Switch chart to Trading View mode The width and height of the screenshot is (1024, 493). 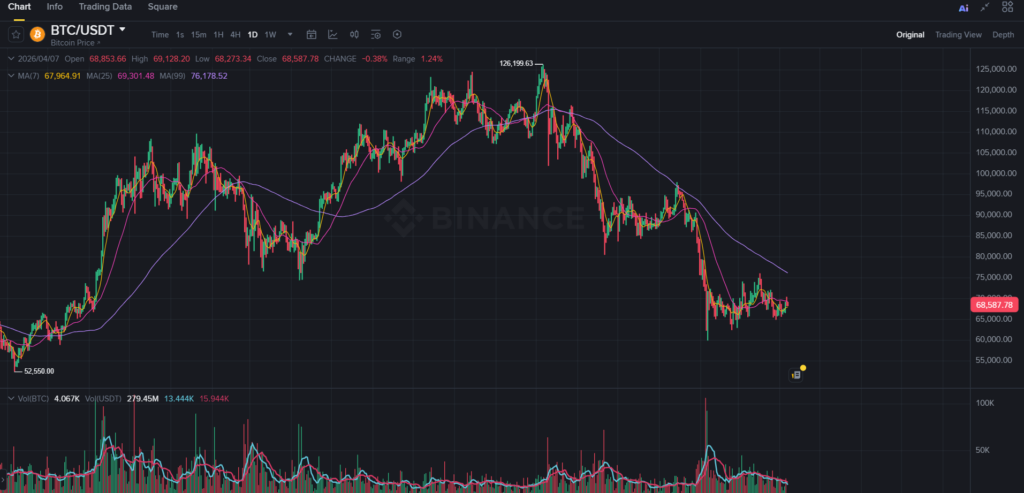[958, 34]
